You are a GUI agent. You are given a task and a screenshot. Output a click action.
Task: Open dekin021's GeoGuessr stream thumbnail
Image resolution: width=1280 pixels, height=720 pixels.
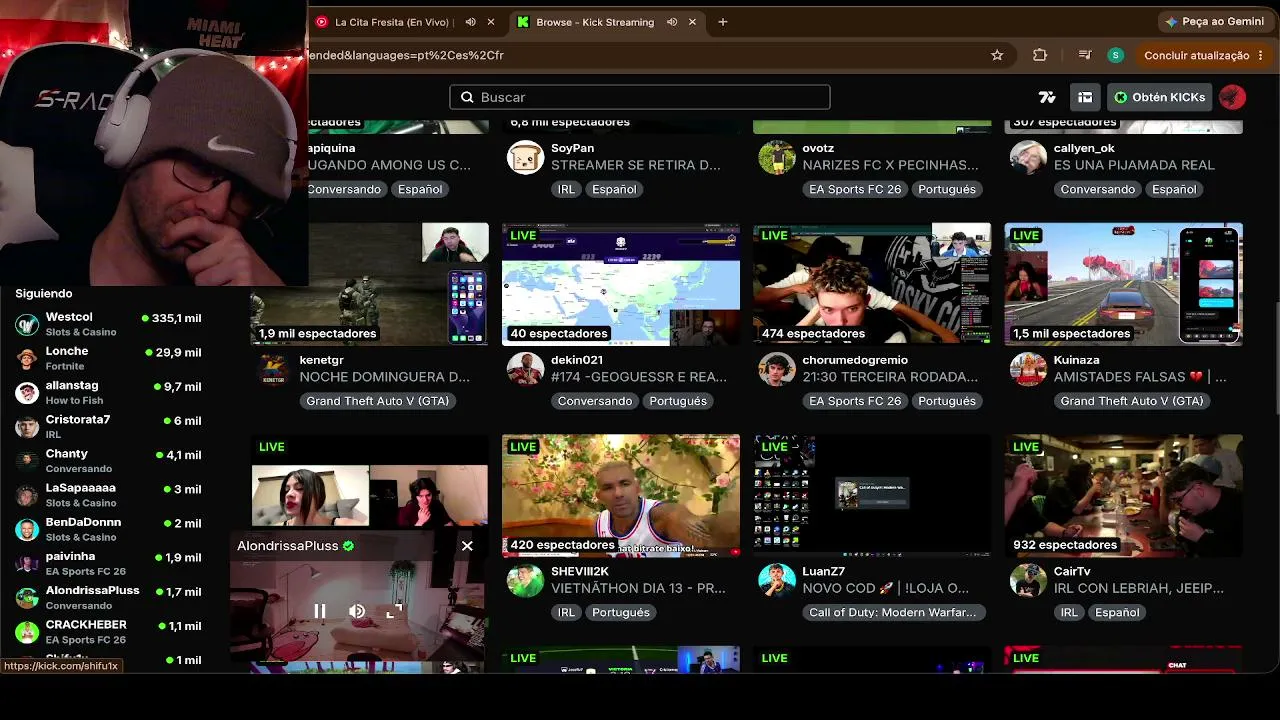pos(621,284)
